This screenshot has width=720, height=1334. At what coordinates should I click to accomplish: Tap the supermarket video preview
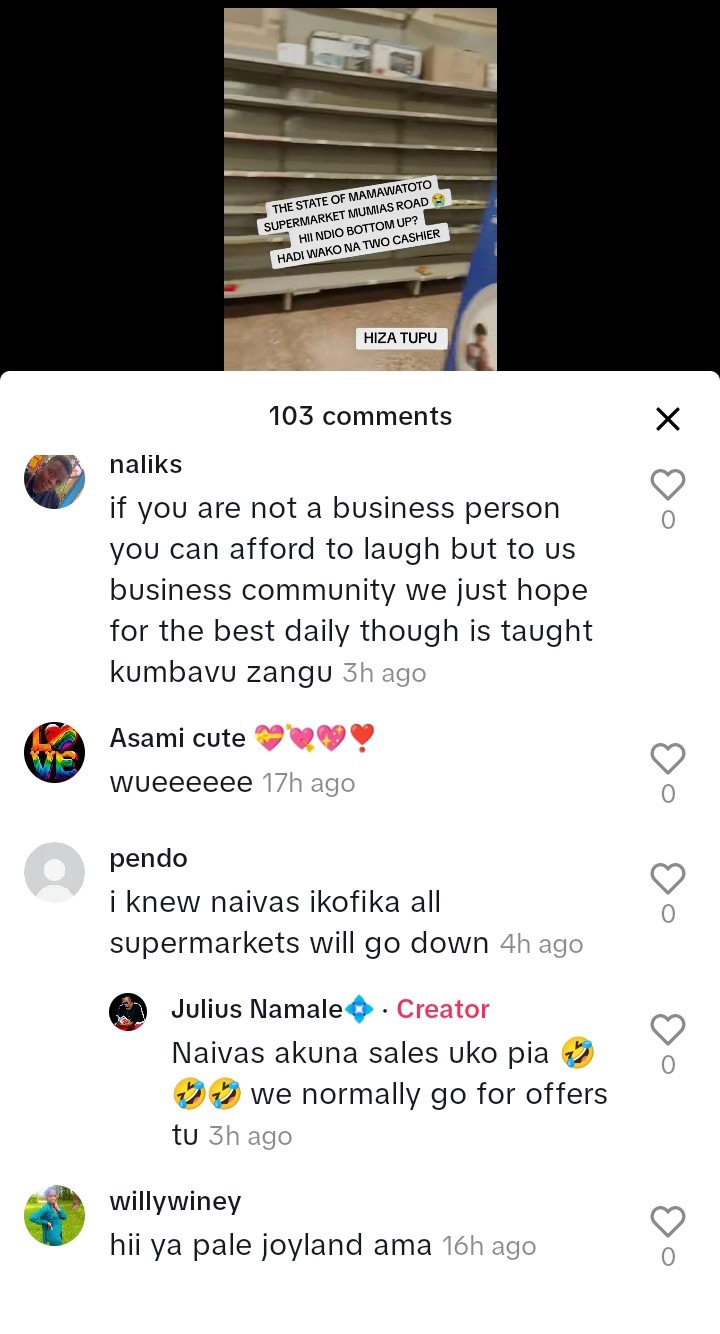pyautogui.click(x=360, y=189)
